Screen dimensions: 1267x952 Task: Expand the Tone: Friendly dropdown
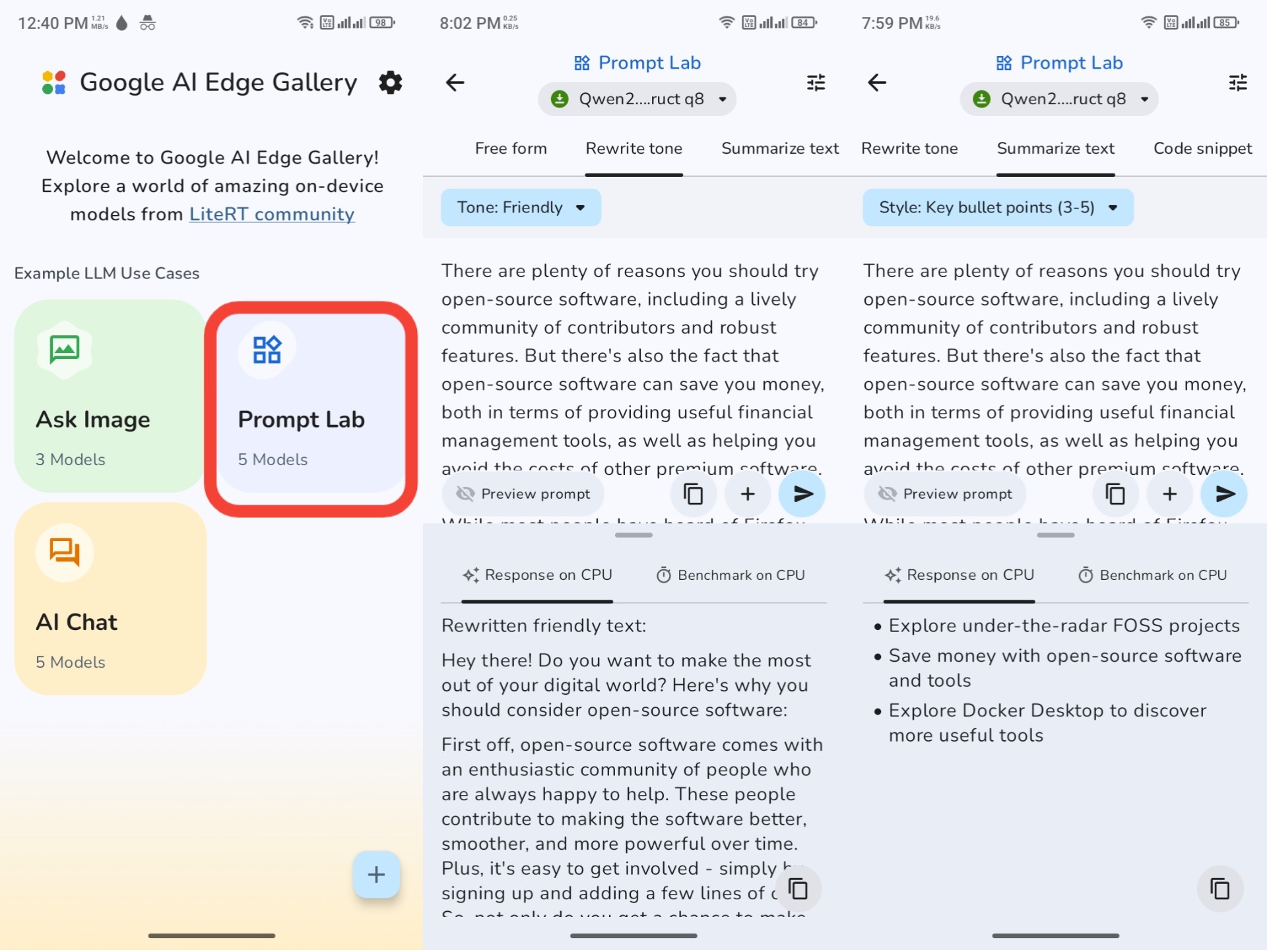point(521,208)
